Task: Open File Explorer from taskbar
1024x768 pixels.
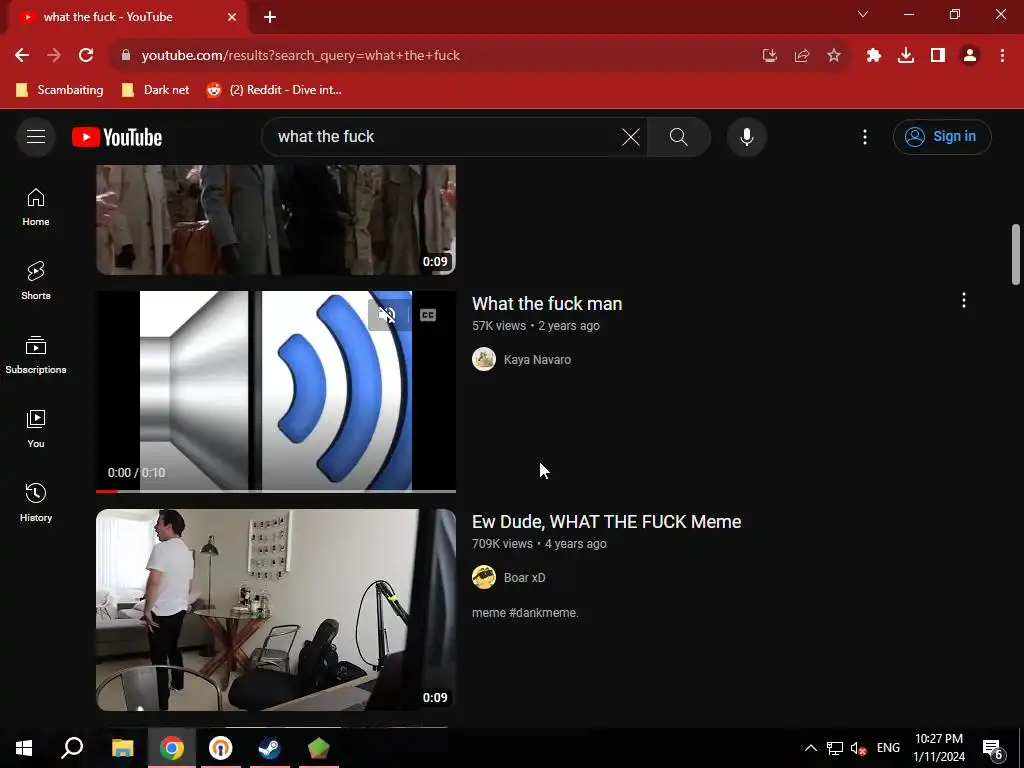Action: 123,748
